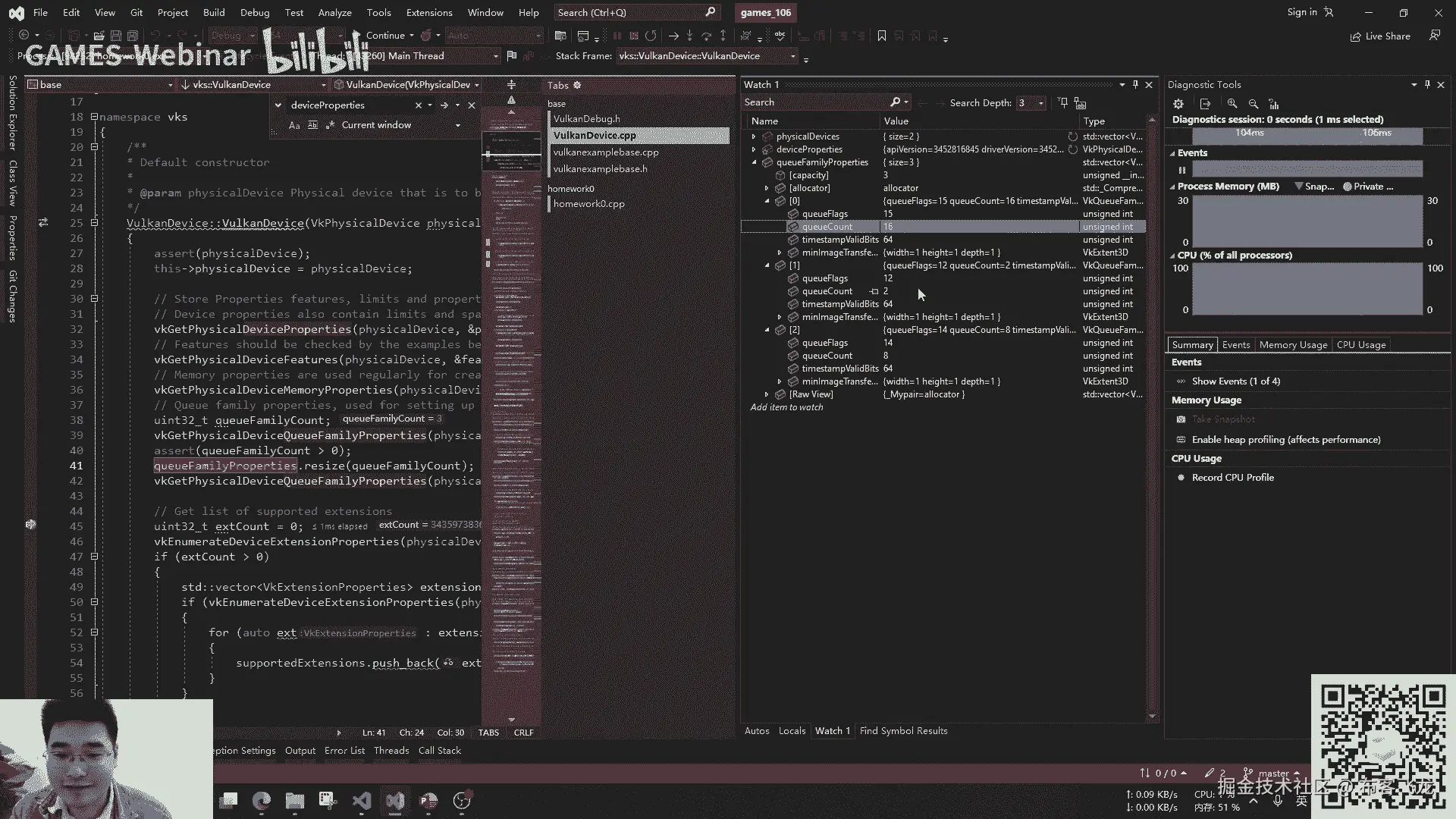Click the Step Into debug arrow
Image resolution: width=1456 pixels, height=819 pixels.
(689, 36)
